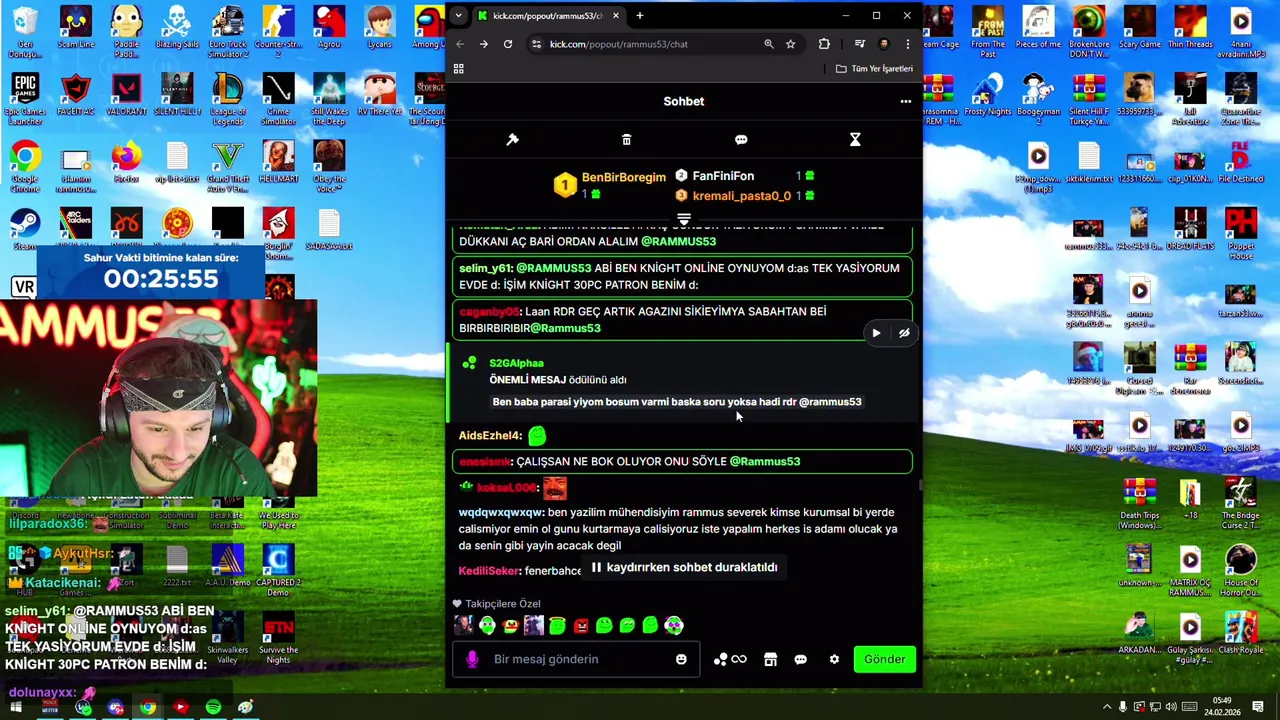Click the YouTube icon in taskbar
This screenshot has width=1280, height=720.
[x=180, y=708]
